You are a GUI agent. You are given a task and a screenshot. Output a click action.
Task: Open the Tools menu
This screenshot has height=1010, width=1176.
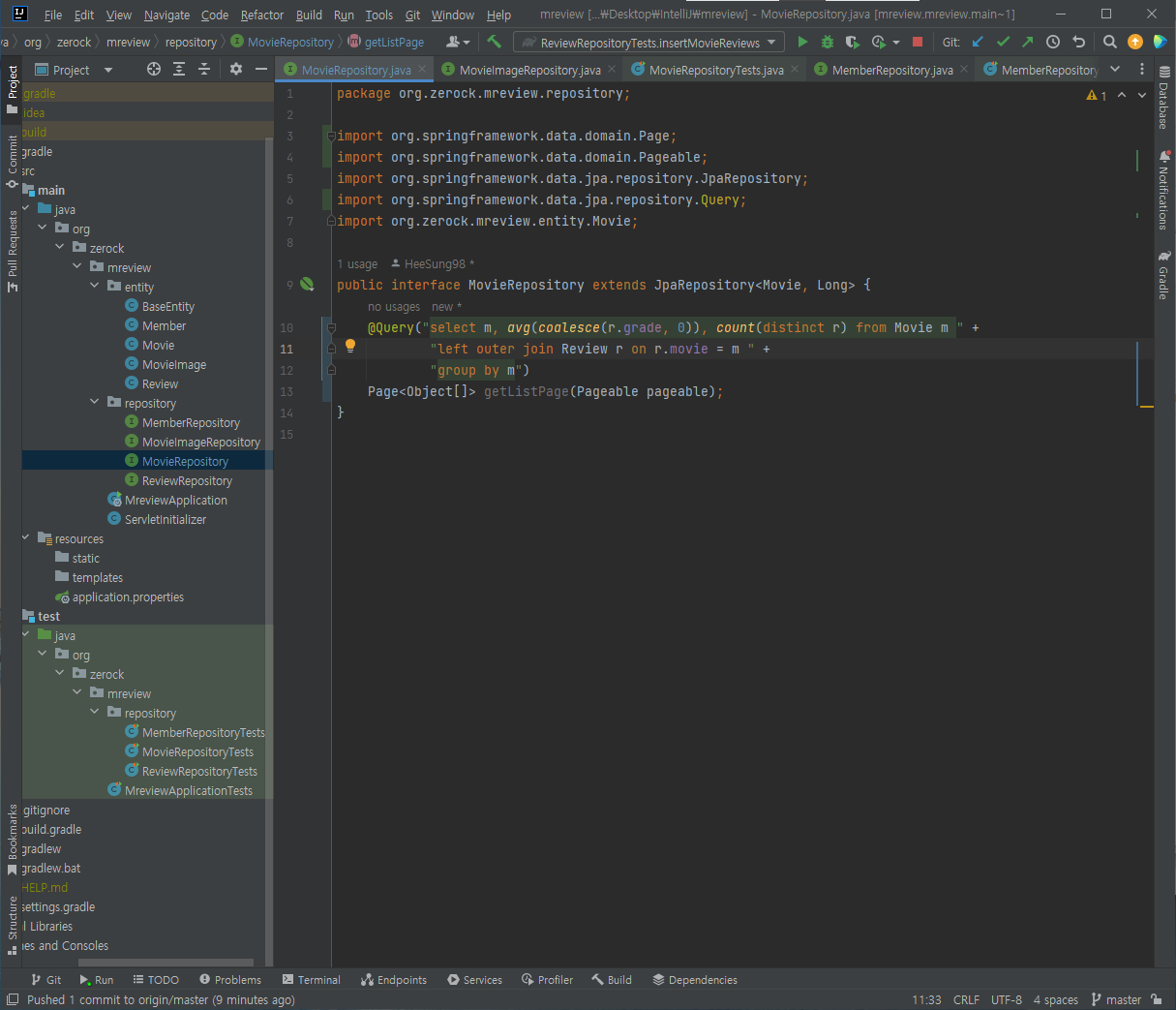pos(379,15)
